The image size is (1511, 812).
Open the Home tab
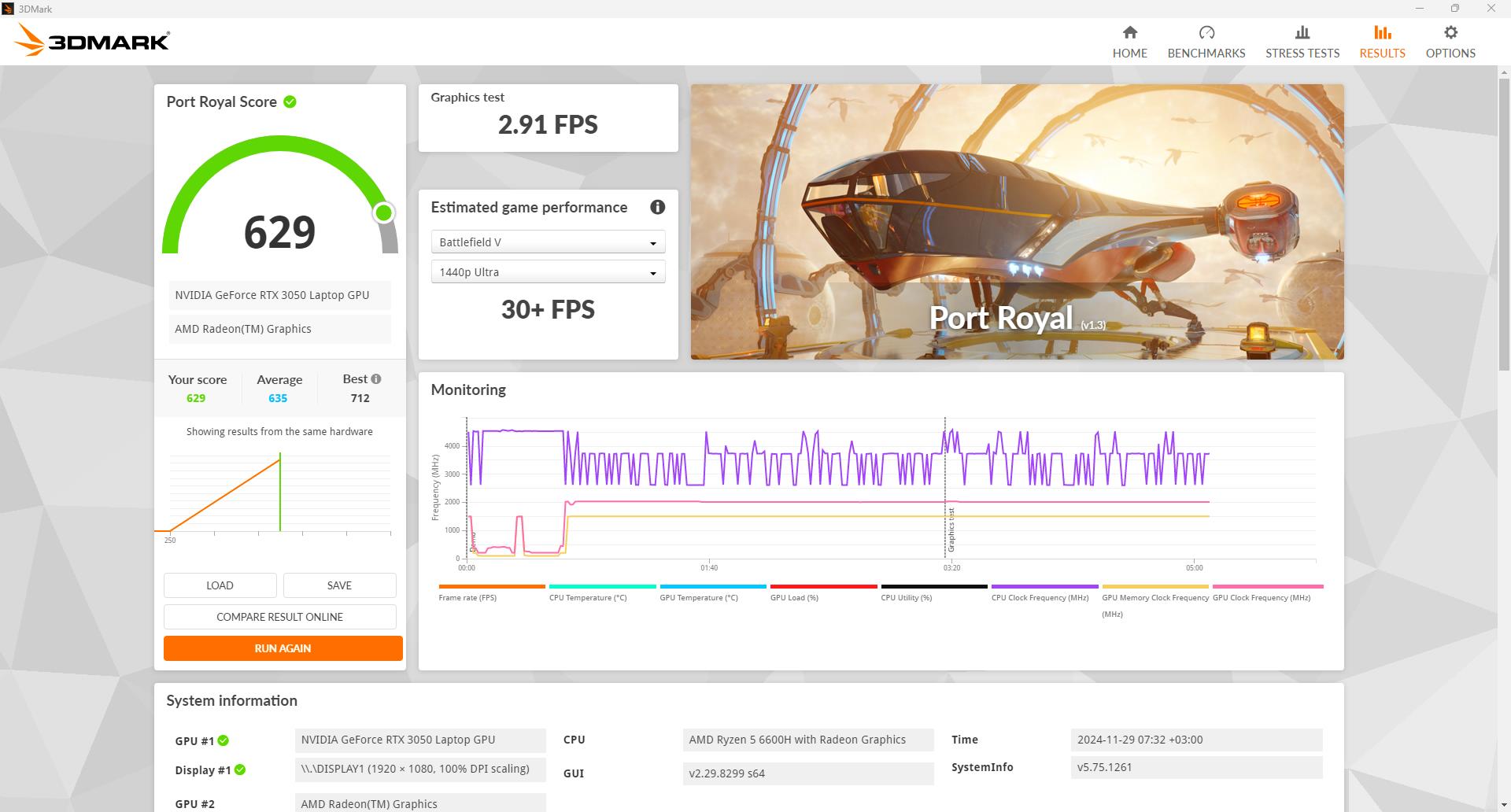tap(1129, 42)
